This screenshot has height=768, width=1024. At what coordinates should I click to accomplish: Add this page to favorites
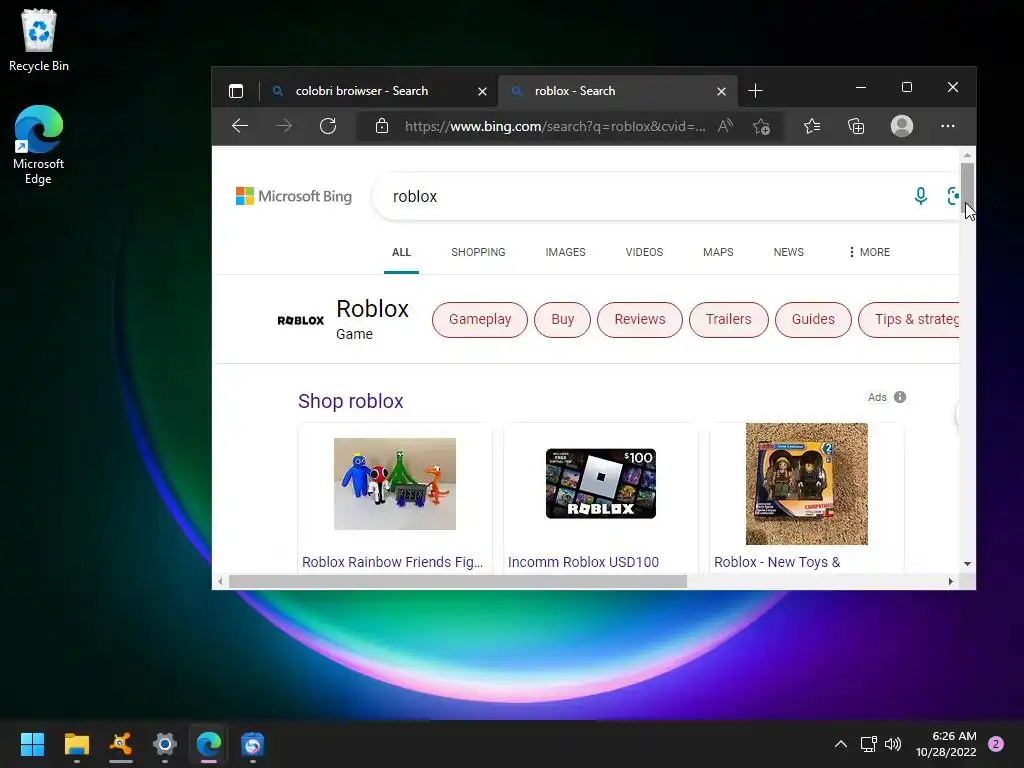pos(761,126)
